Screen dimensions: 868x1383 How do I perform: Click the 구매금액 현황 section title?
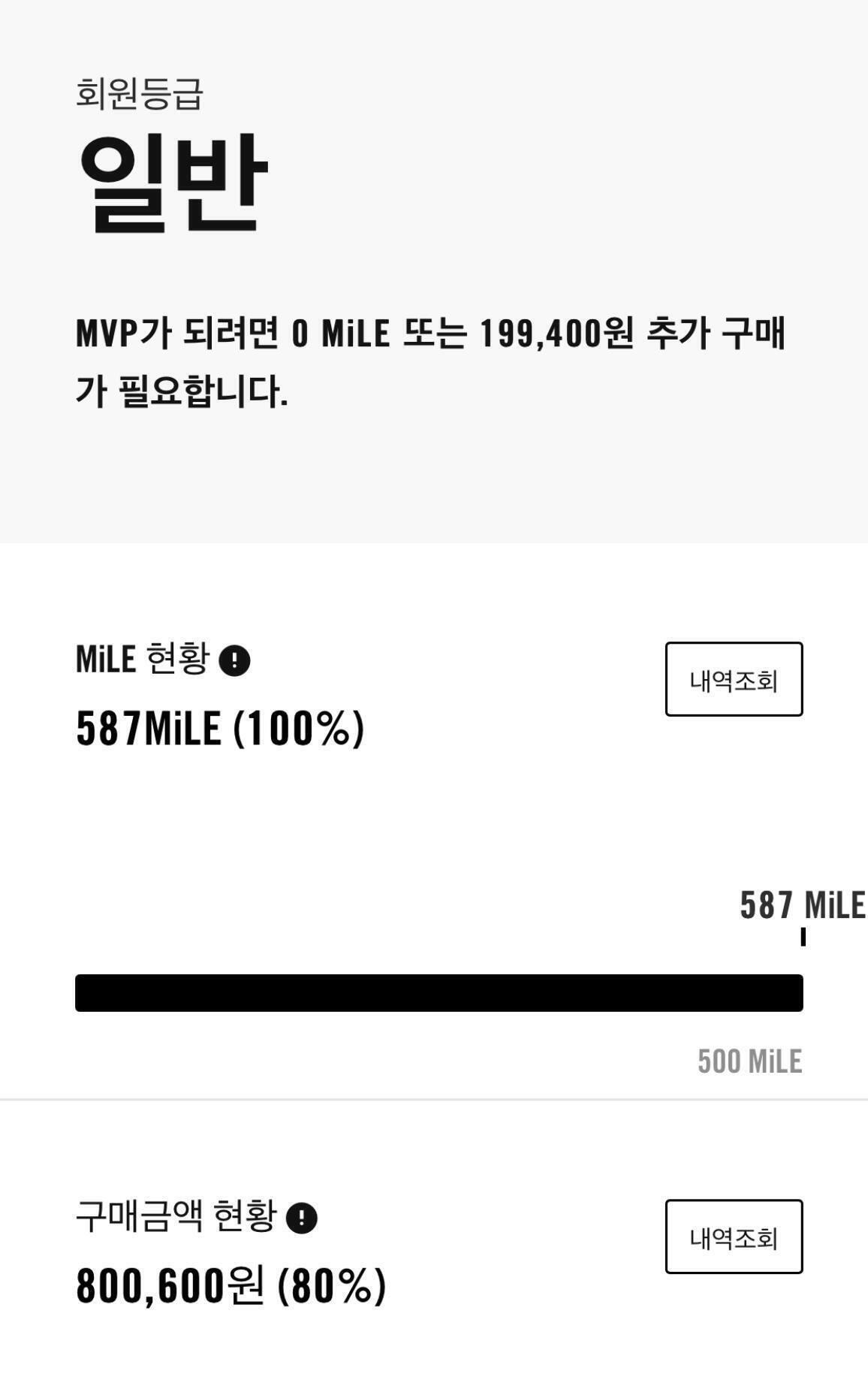176,1215
